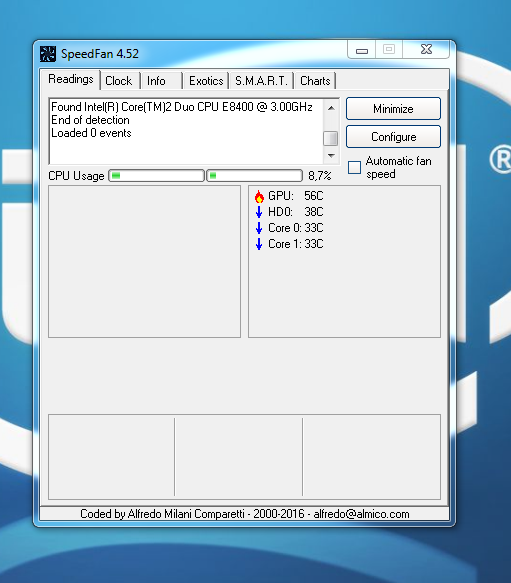Viewport: 511px width, 583px height.
Task: Click the HD0 blue down arrow icon
Action: [x=259, y=212]
